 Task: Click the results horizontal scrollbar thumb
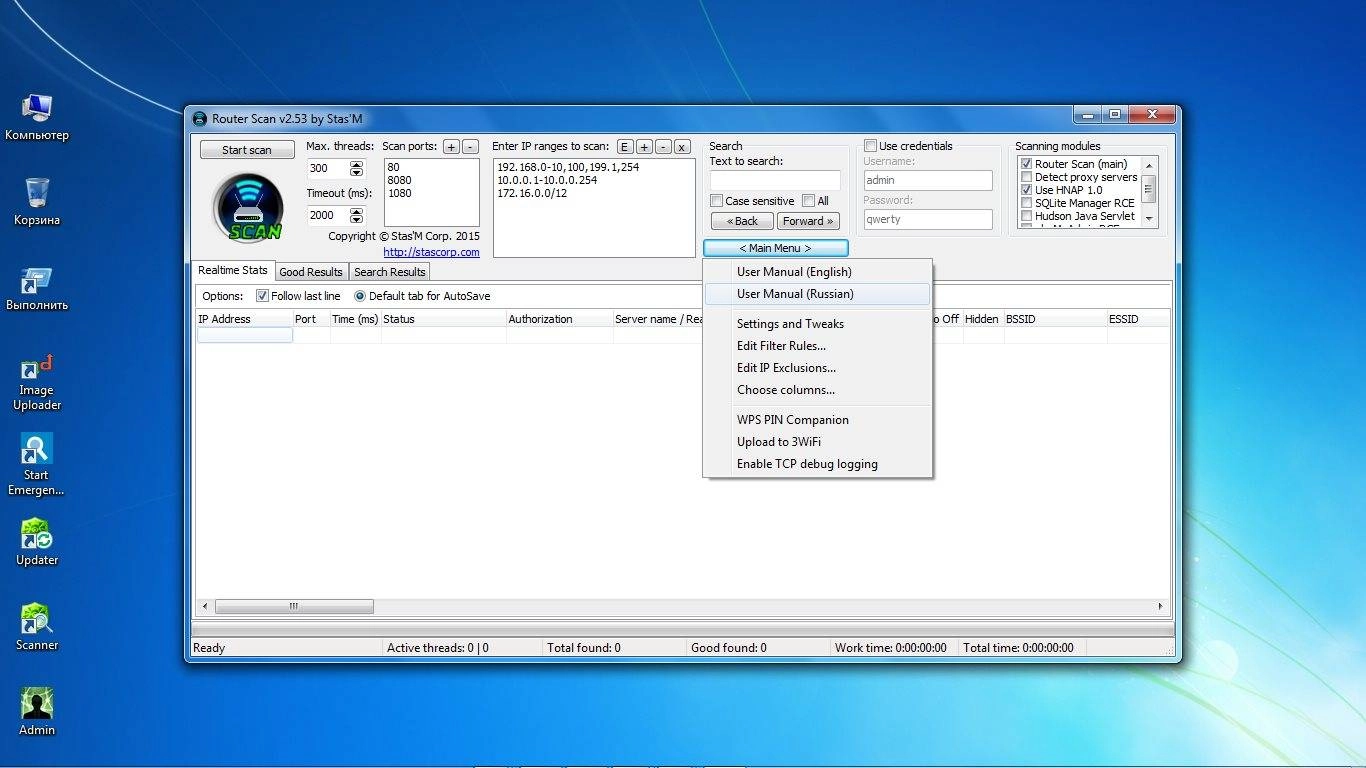pos(294,606)
